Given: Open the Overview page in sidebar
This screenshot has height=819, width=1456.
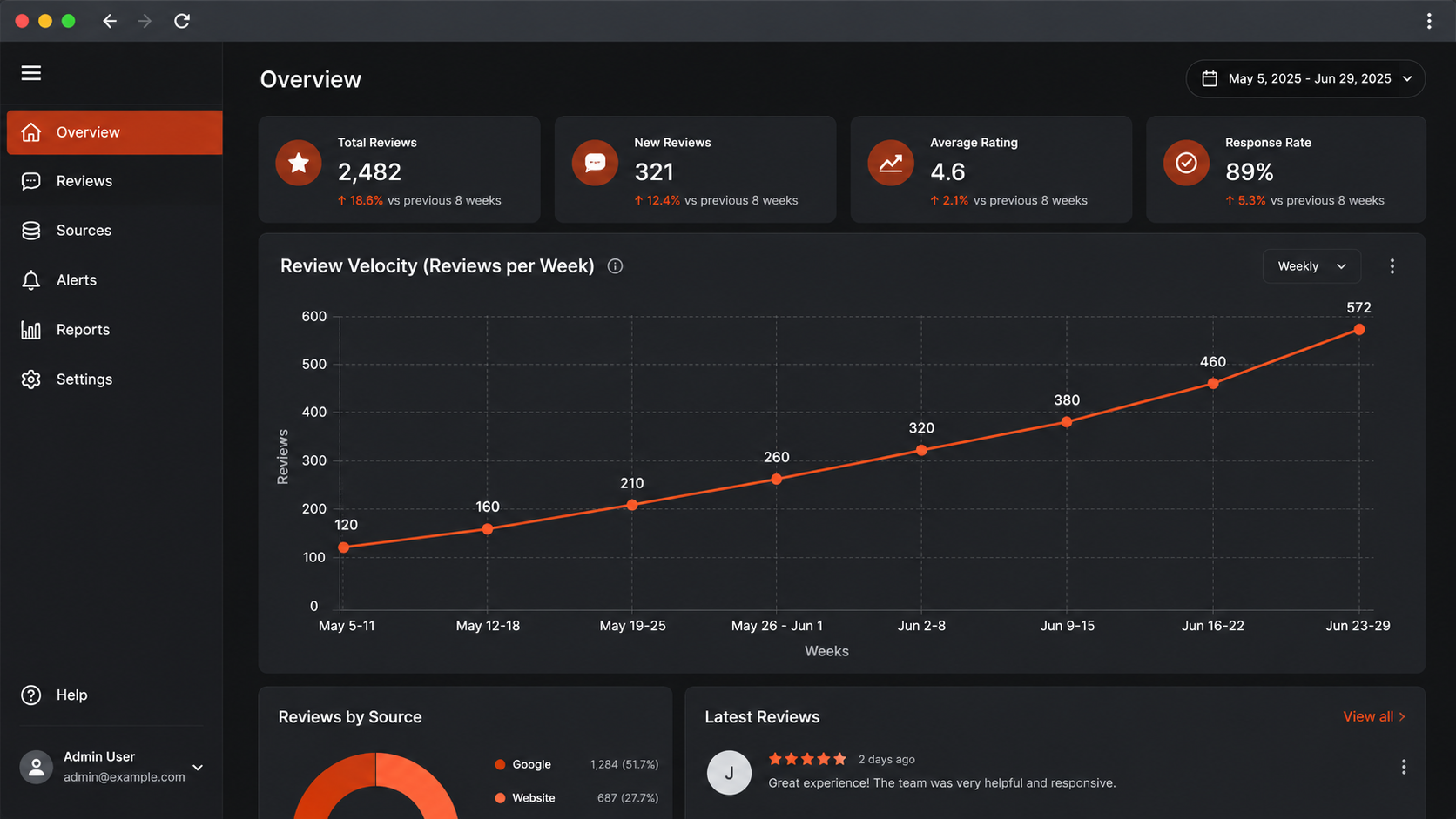Looking at the screenshot, I should click(x=115, y=132).
